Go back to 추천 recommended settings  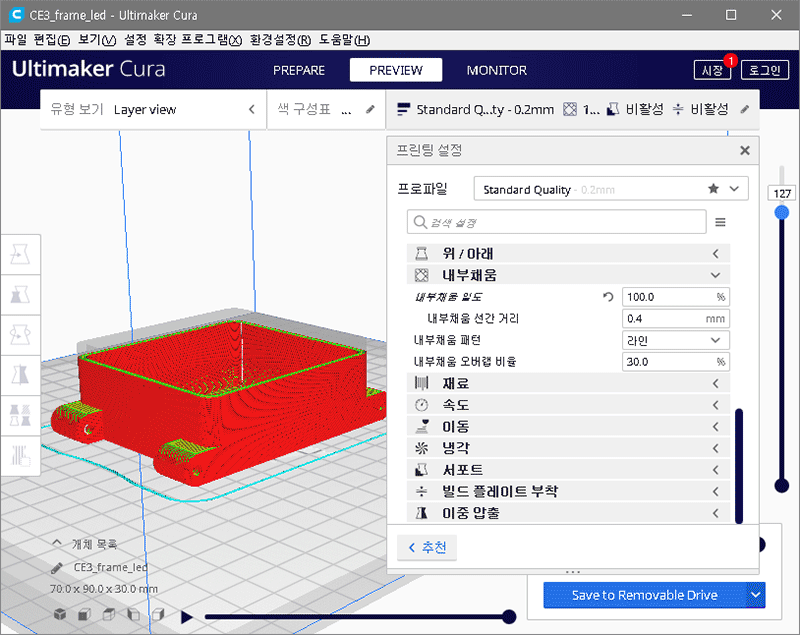[x=427, y=547]
